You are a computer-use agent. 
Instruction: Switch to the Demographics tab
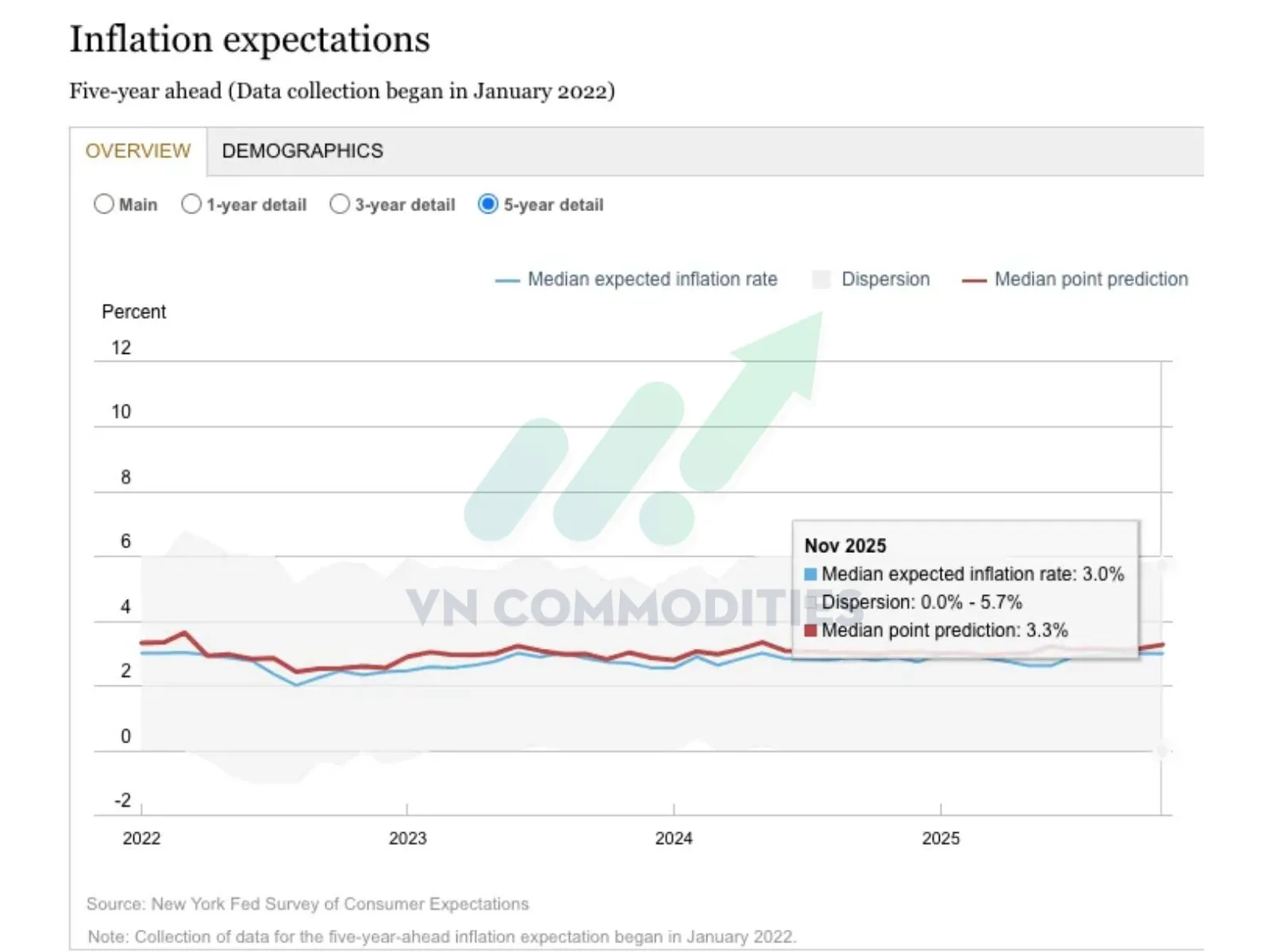coord(302,151)
